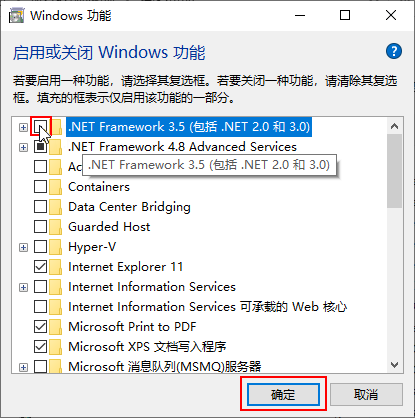Disable the Microsoft XPS document writer checkbox
415x418 pixels.
[x=40, y=347]
